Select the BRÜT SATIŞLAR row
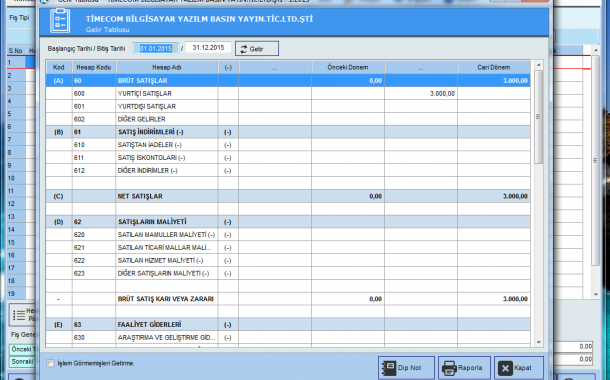This screenshot has width=610, height=380. coord(288,81)
